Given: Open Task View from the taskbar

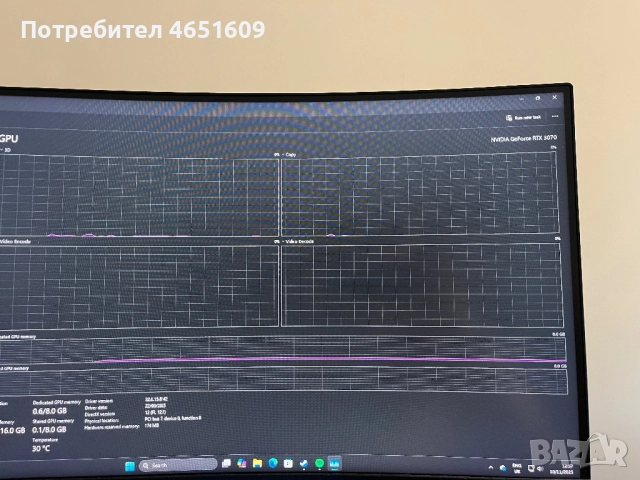Looking at the screenshot, I should [226, 463].
